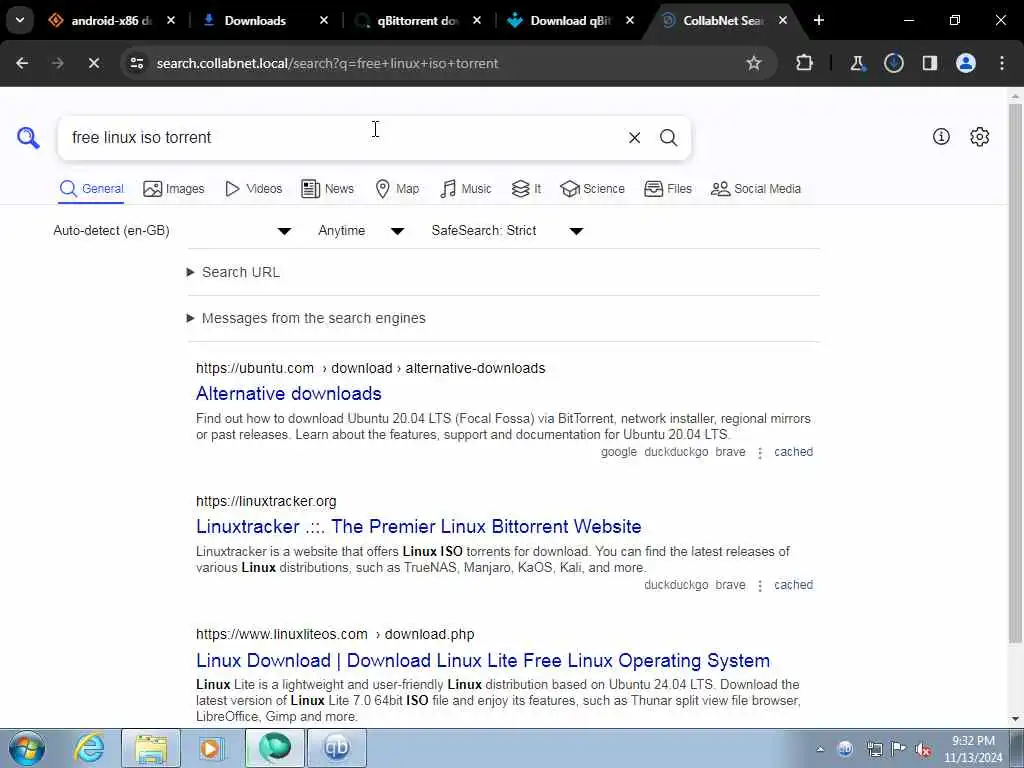Image resolution: width=1024 pixels, height=768 pixels.
Task: Open more options dots on Ubuntu result
Action: point(760,453)
